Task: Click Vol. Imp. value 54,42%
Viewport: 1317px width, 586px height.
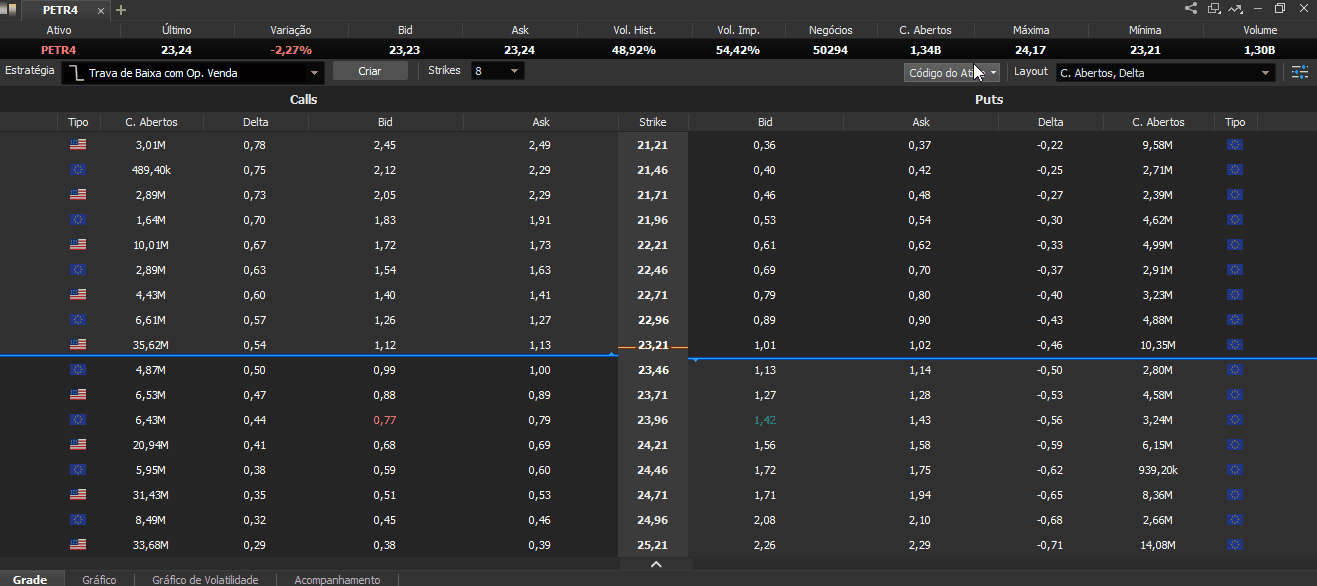Action: pos(738,49)
